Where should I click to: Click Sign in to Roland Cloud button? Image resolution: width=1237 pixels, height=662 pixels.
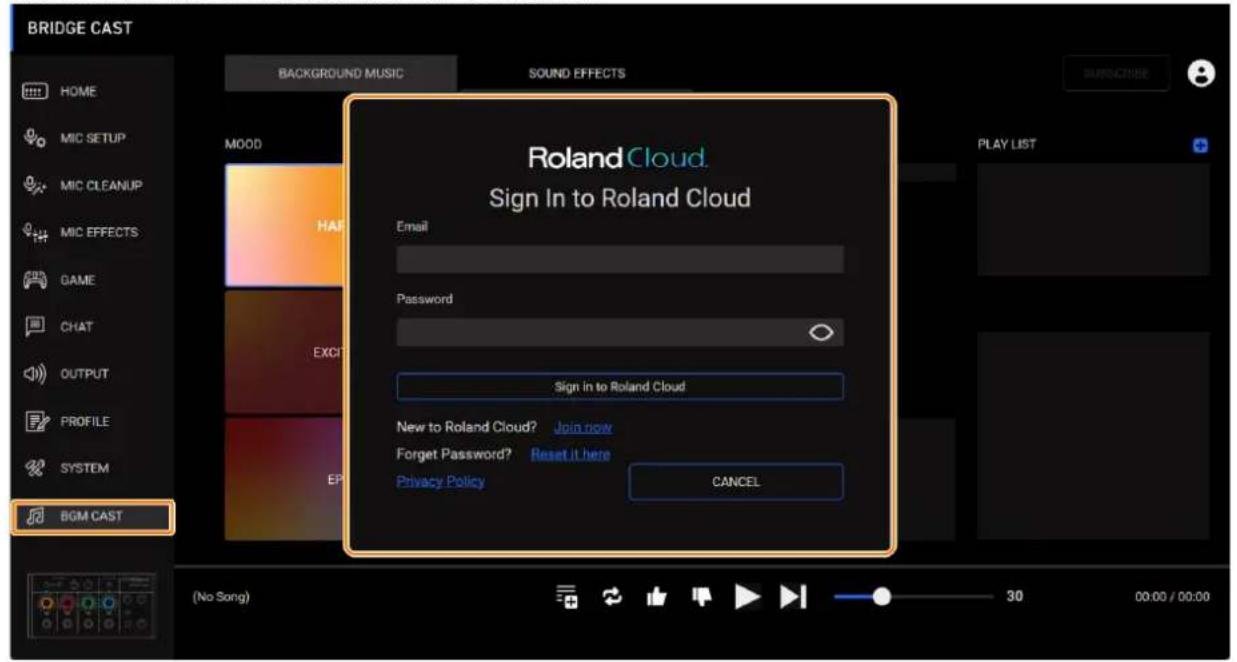(620, 386)
